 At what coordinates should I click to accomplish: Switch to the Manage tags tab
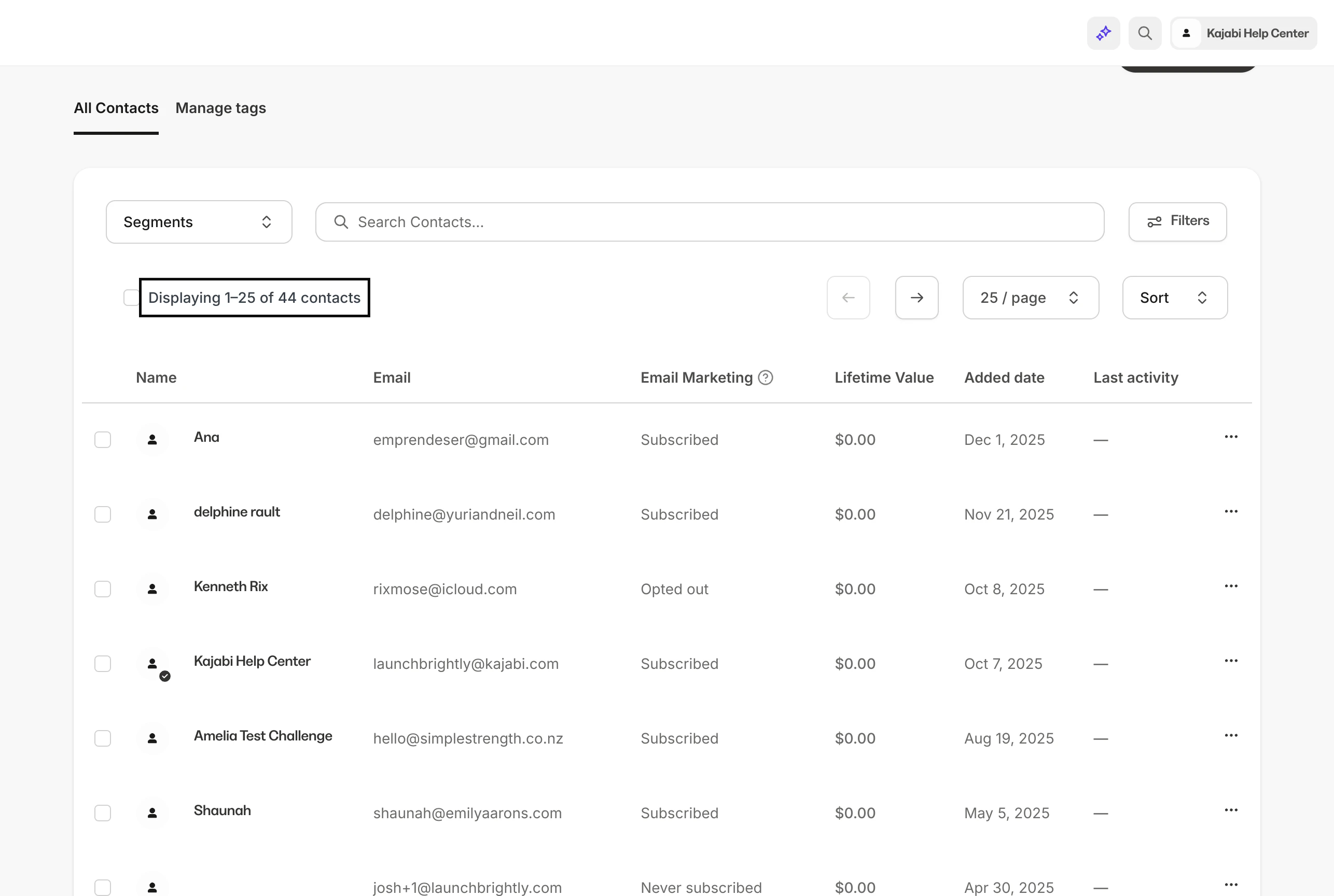(x=220, y=108)
